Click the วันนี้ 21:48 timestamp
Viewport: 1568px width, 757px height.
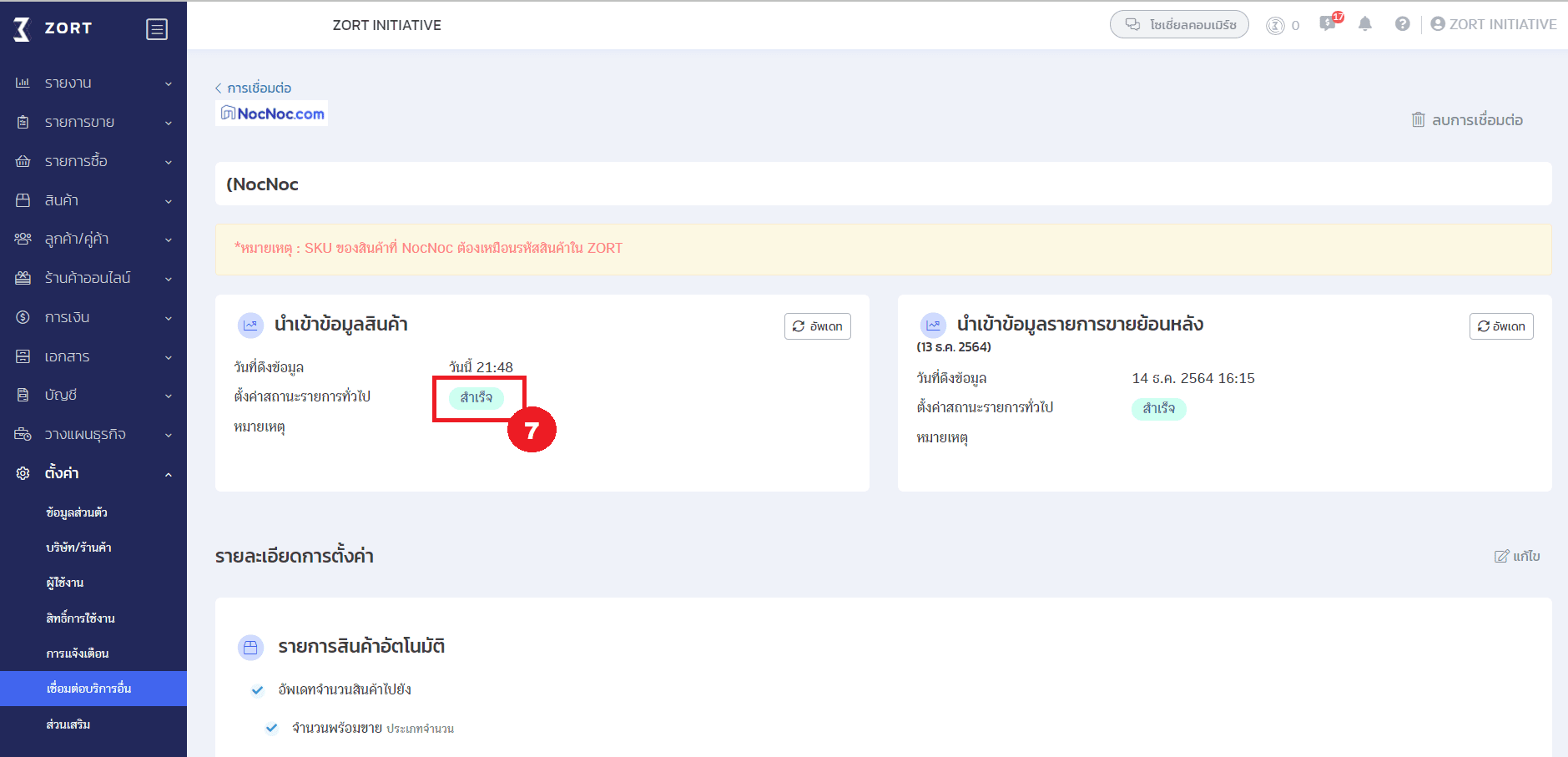pos(481,367)
